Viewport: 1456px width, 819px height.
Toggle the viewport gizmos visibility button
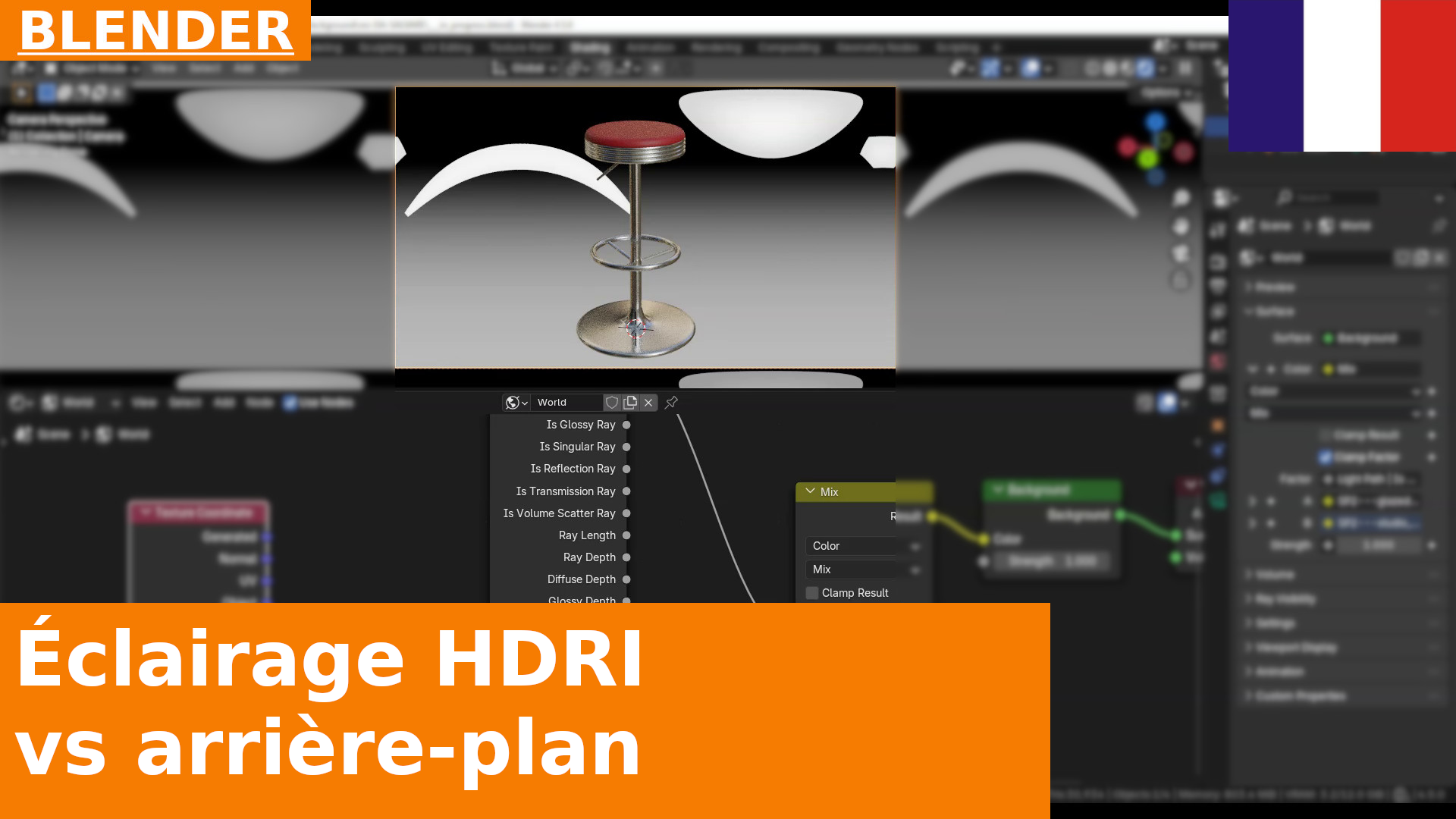pos(990,68)
